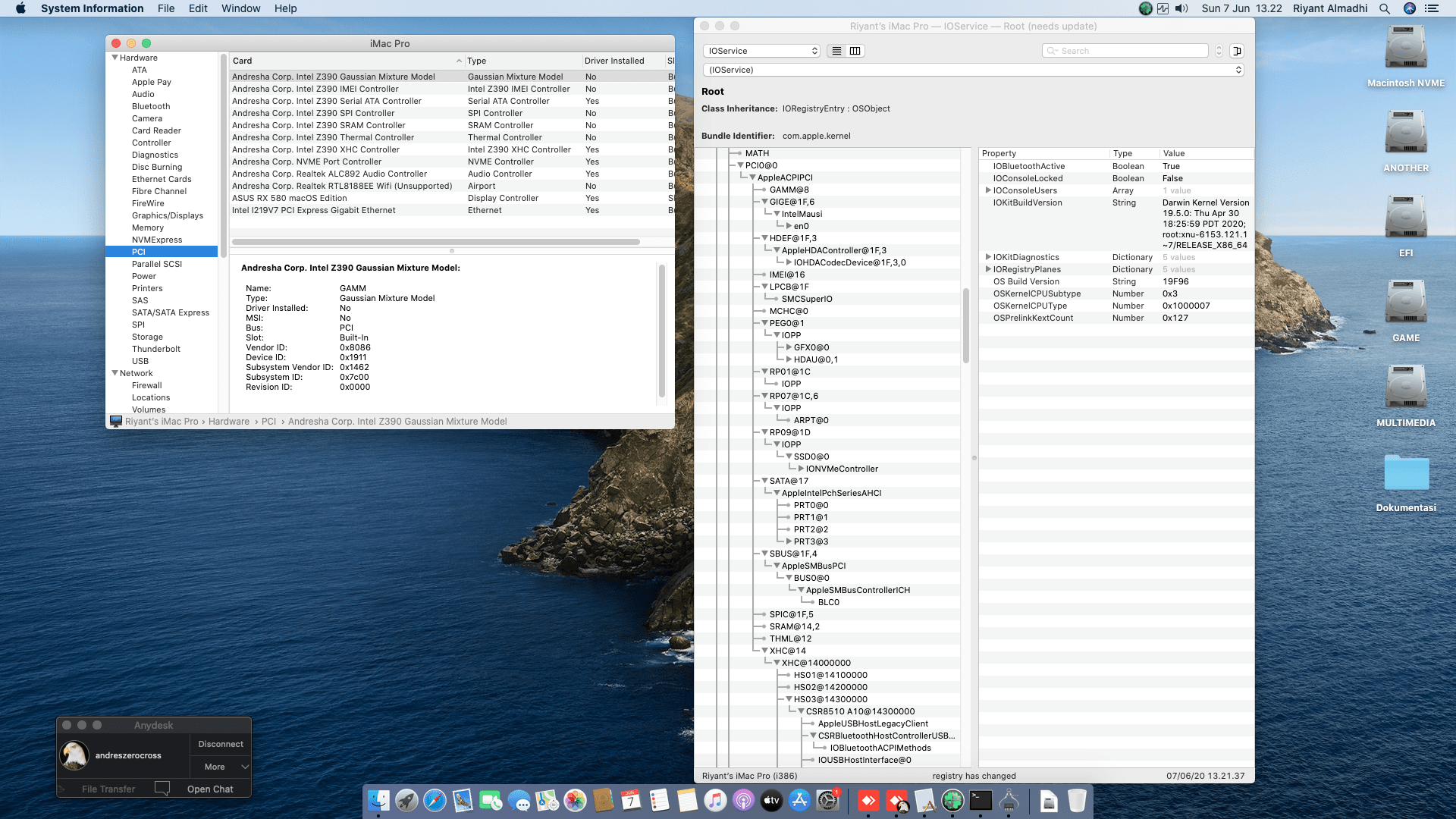
Task: Open Notification Center from menu bar
Action: (x=1431, y=8)
